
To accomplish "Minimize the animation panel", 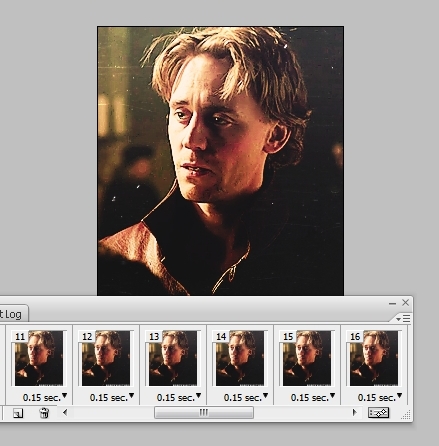I will click(392, 303).
